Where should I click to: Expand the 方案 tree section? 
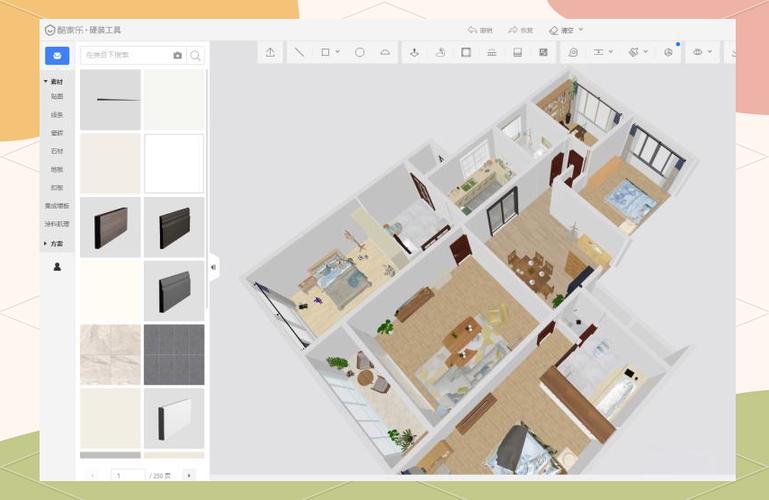46,243
